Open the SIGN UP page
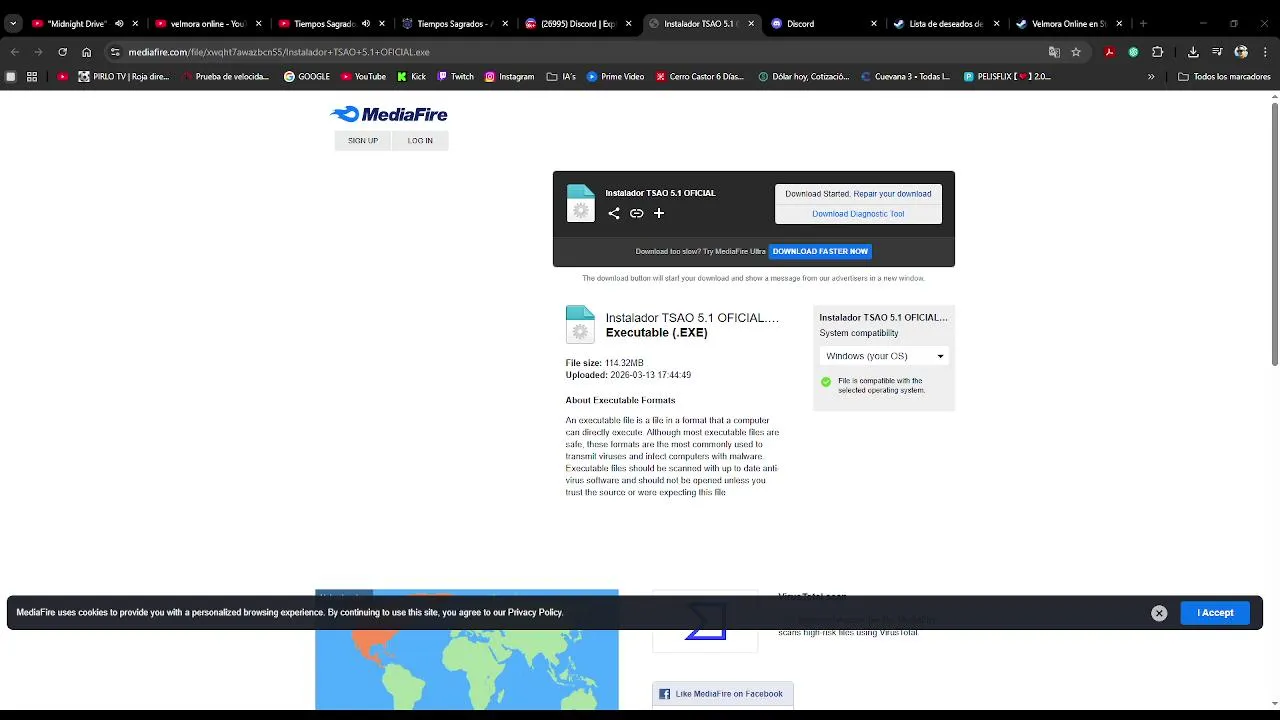This screenshot has width=1280, height=720. tap(363, 141)
